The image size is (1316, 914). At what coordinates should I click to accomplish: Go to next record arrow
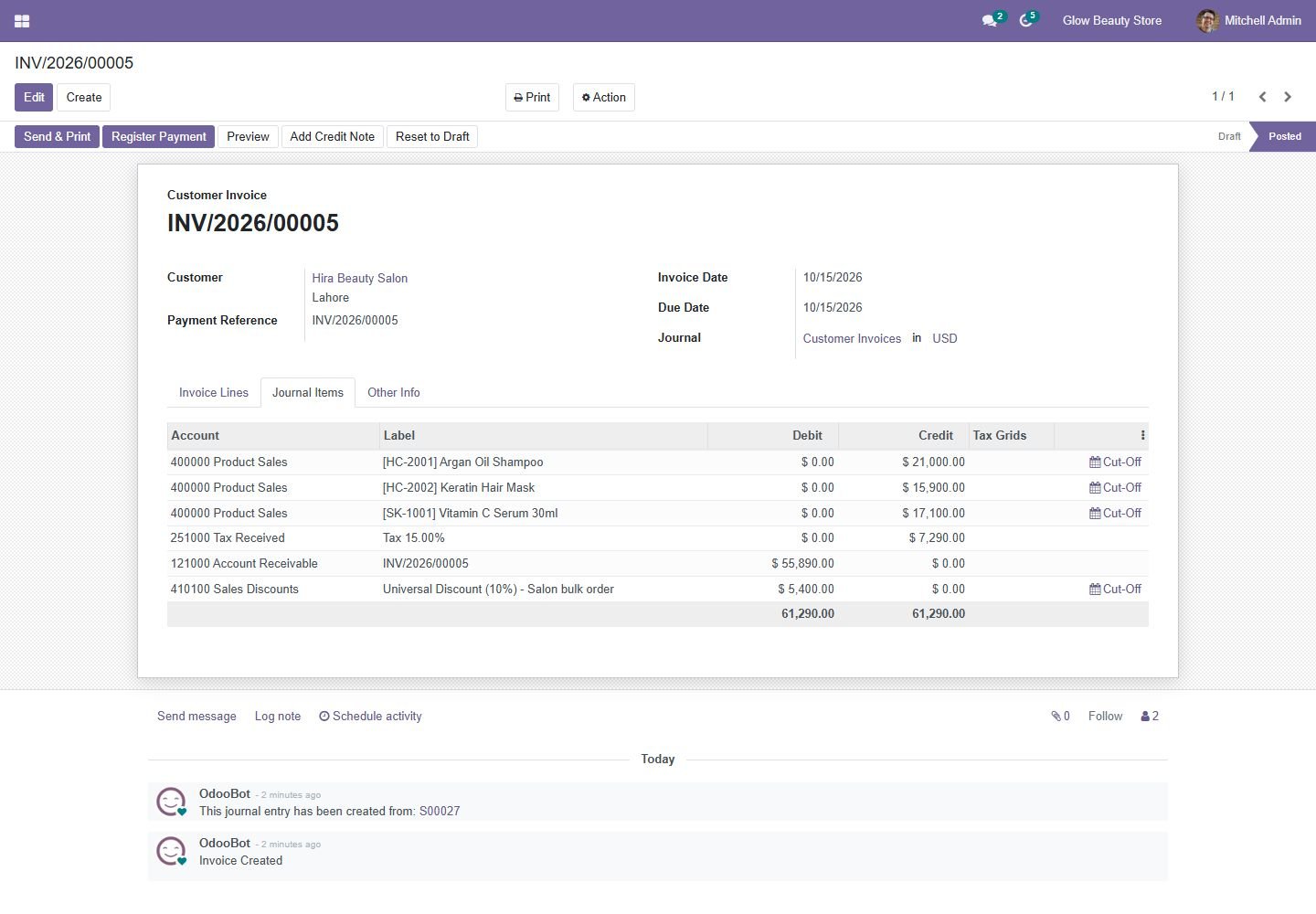[x=1288, y=97]
